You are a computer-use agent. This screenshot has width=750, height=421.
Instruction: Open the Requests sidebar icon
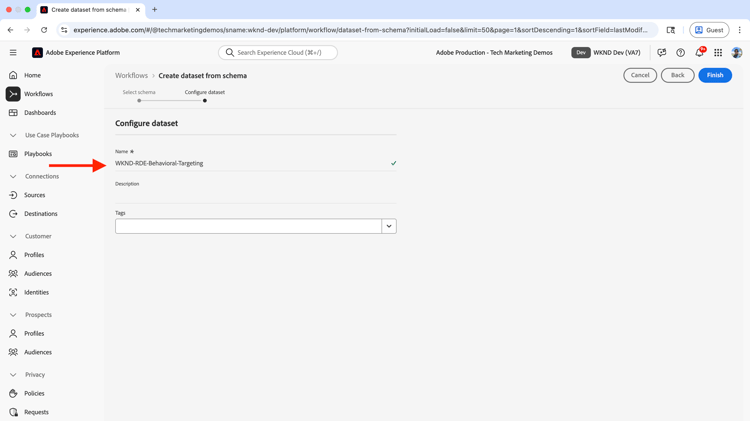pos(13,411)
